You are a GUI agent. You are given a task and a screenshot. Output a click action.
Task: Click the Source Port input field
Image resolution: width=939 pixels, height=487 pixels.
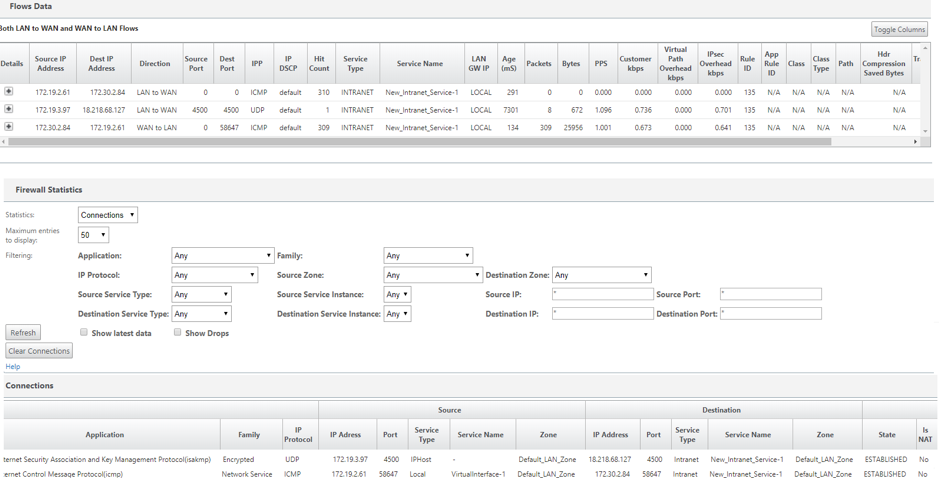coord(771,294)
